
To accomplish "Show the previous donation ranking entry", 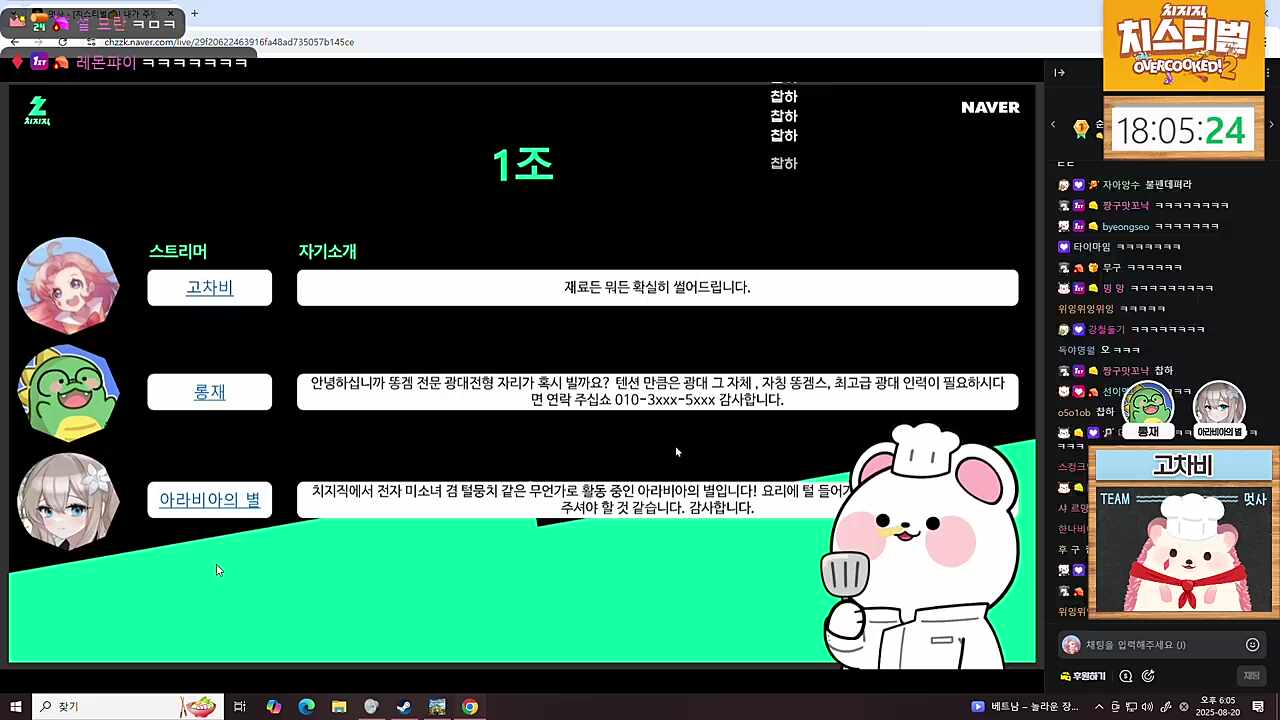I will click(1053, 124).
